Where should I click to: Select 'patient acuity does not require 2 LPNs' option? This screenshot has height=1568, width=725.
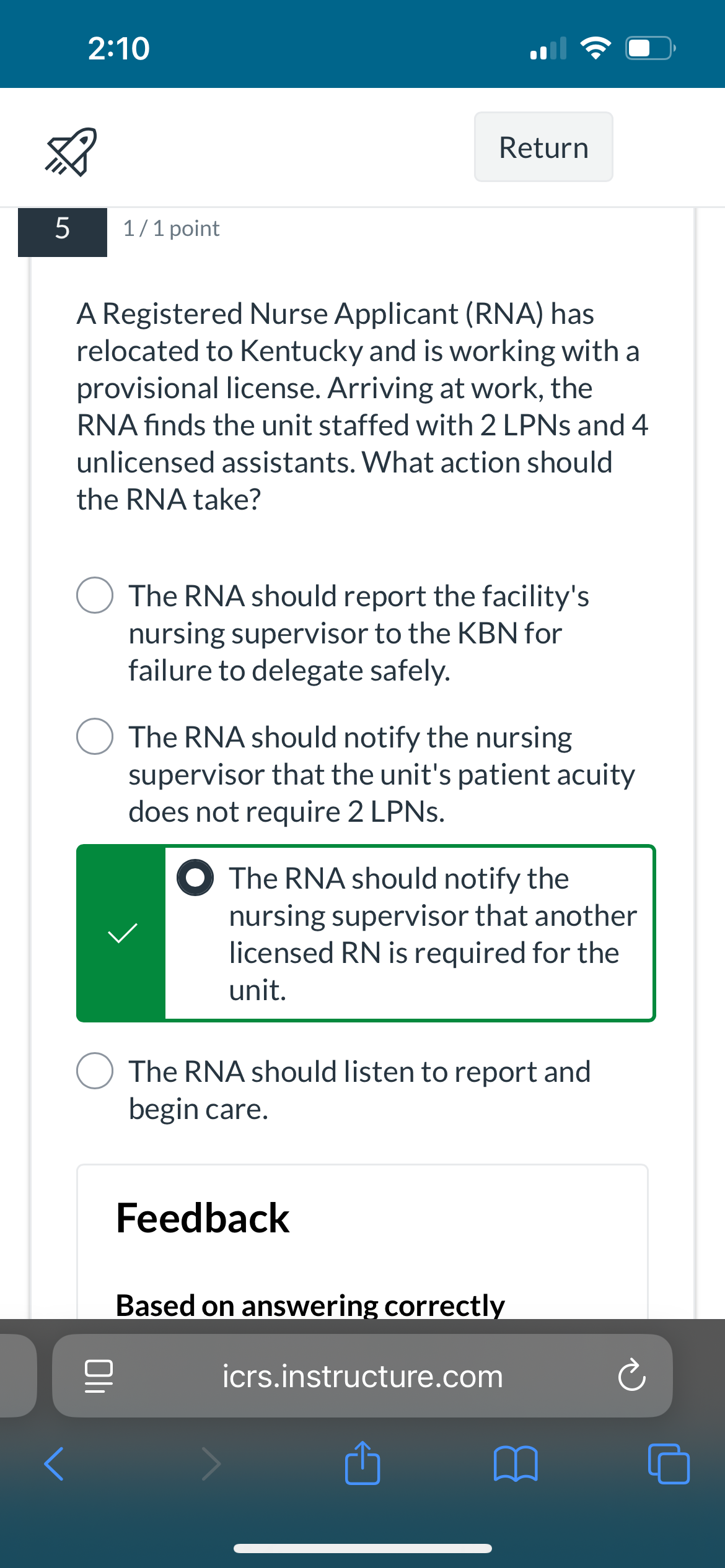coord(95,736)
